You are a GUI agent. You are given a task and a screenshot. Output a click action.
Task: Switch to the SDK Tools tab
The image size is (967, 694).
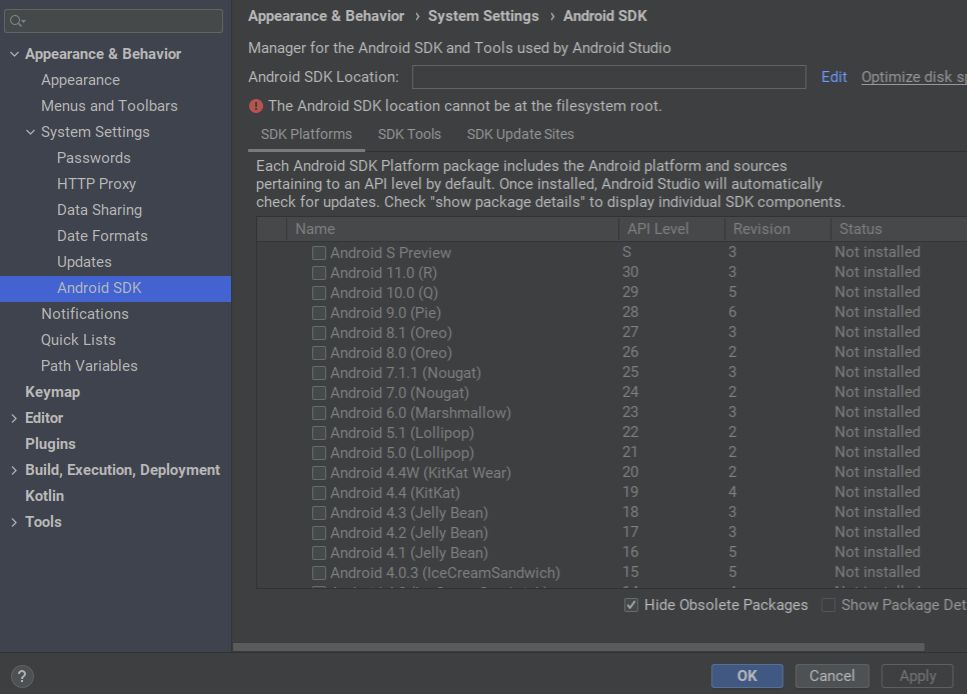click(x=409, y=134)
